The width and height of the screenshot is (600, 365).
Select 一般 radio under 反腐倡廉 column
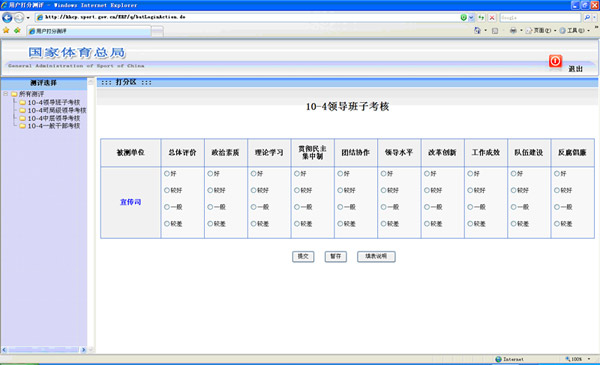tap(557, 207)
